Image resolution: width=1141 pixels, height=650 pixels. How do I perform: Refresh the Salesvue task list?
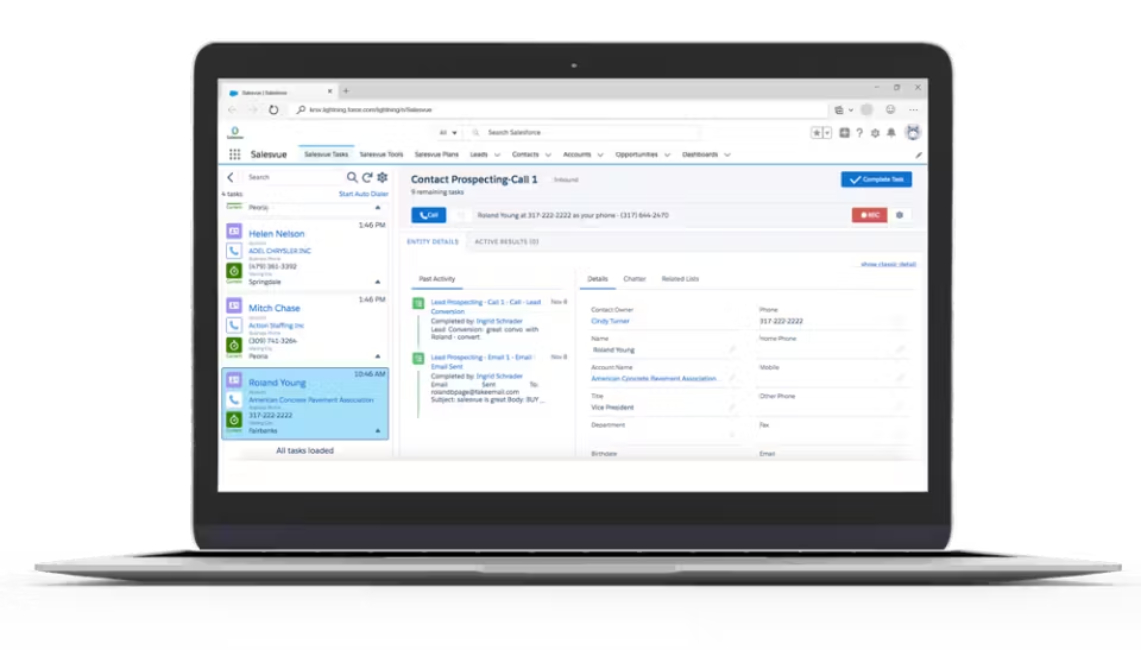click(367, 177)
